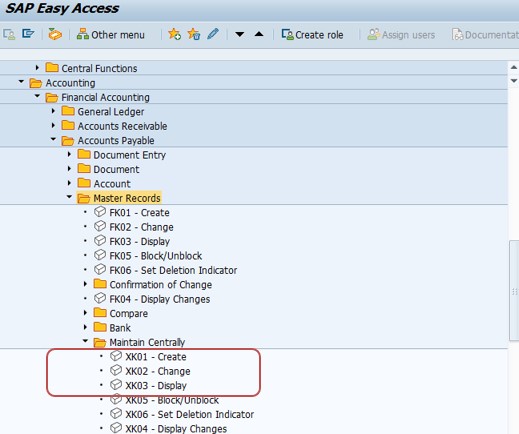Click the move favorites down arrow

[239, 34]
